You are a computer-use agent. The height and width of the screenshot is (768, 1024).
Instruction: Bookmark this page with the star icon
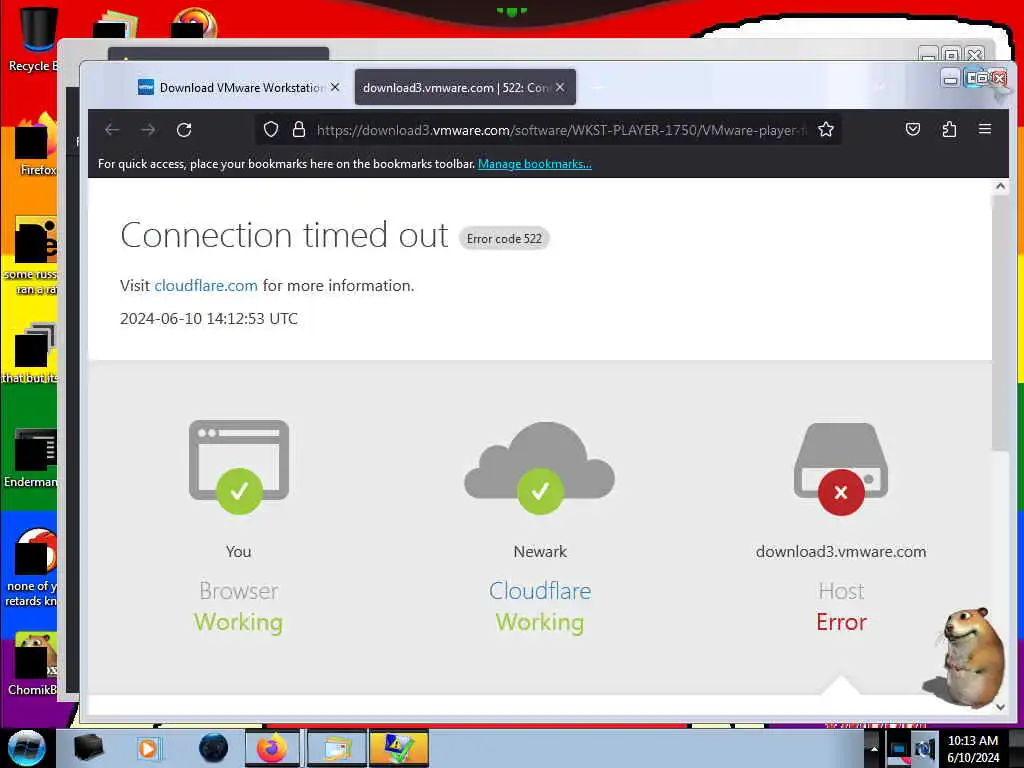point(826,129)
